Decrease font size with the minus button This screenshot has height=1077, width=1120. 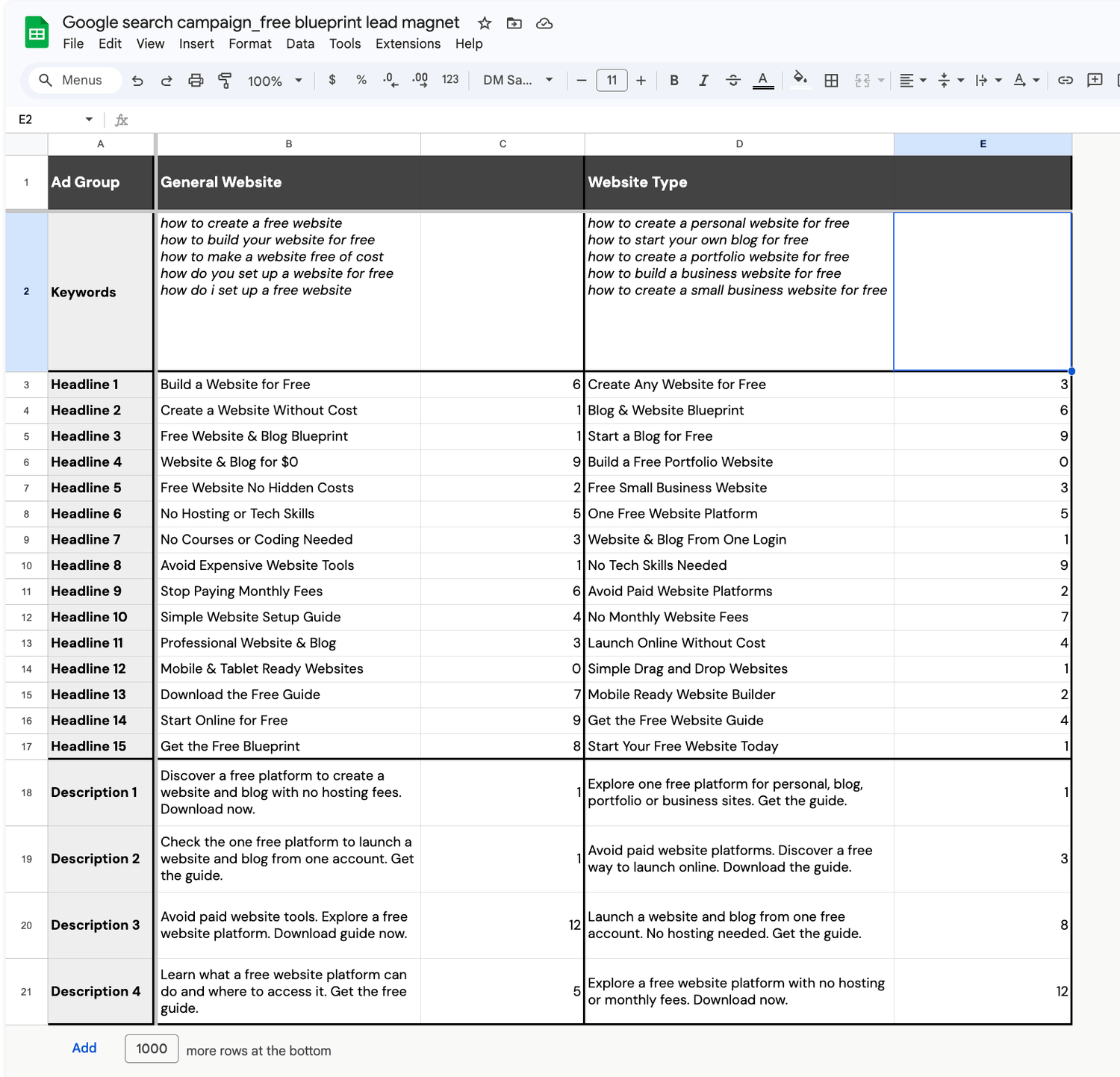click(582, 81)
